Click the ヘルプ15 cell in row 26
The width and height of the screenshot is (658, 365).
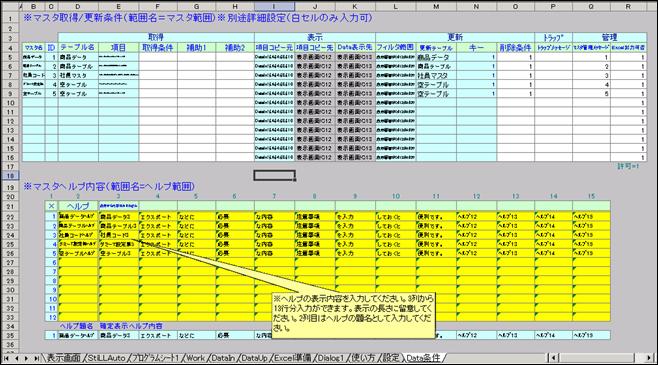pyautogui.click(x=591, y=253)
